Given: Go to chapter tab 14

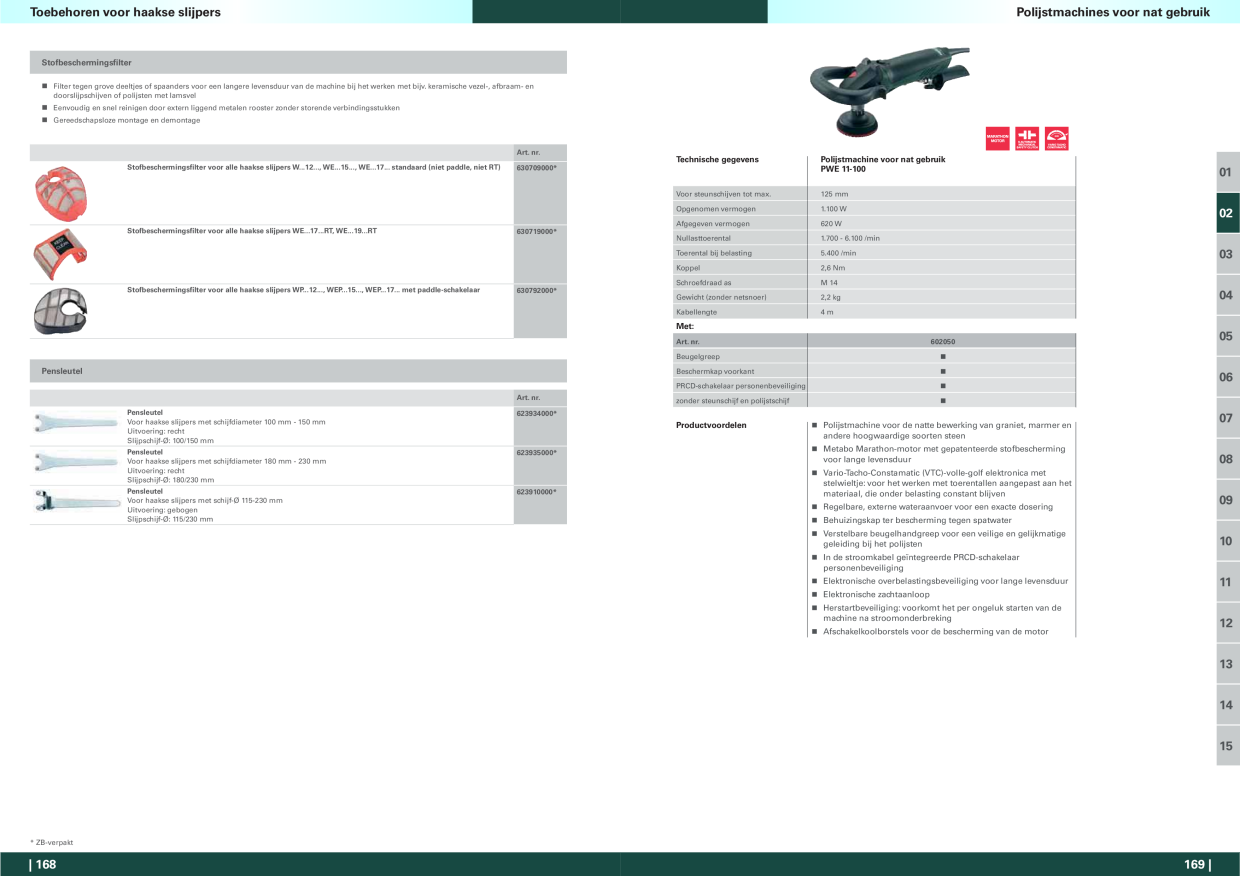Looking at the screenshot, I should pos(1227,705).
